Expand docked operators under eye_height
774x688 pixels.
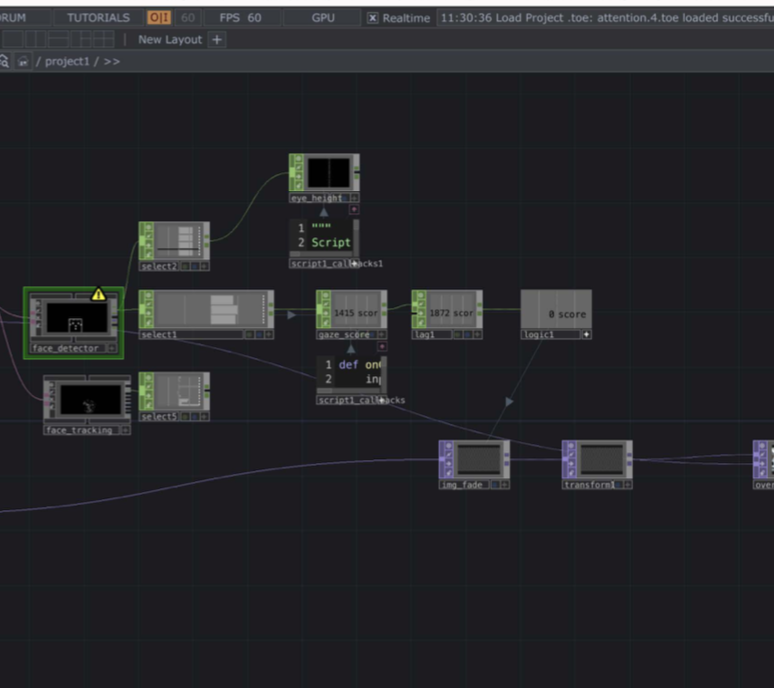pyautogui.click(x=353, y=210)
